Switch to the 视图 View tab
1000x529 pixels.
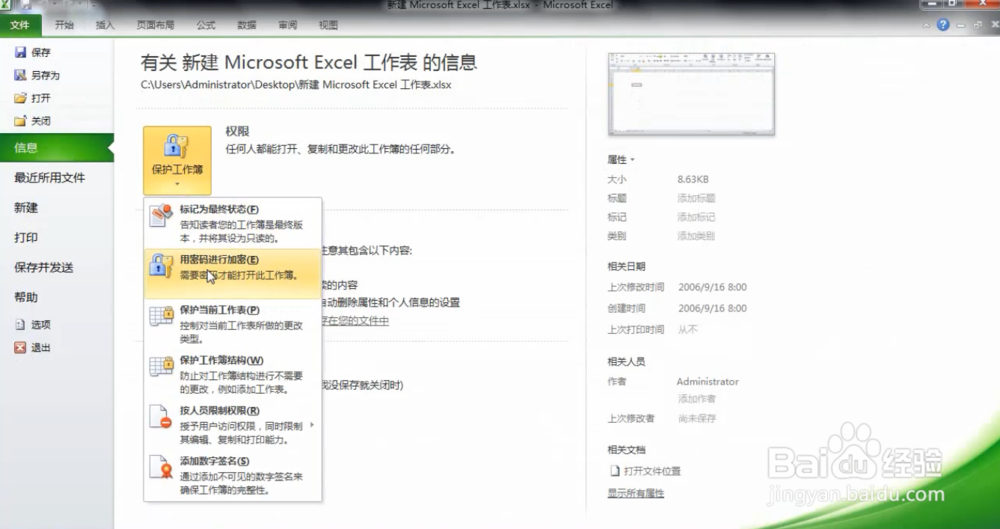[328, 26]
